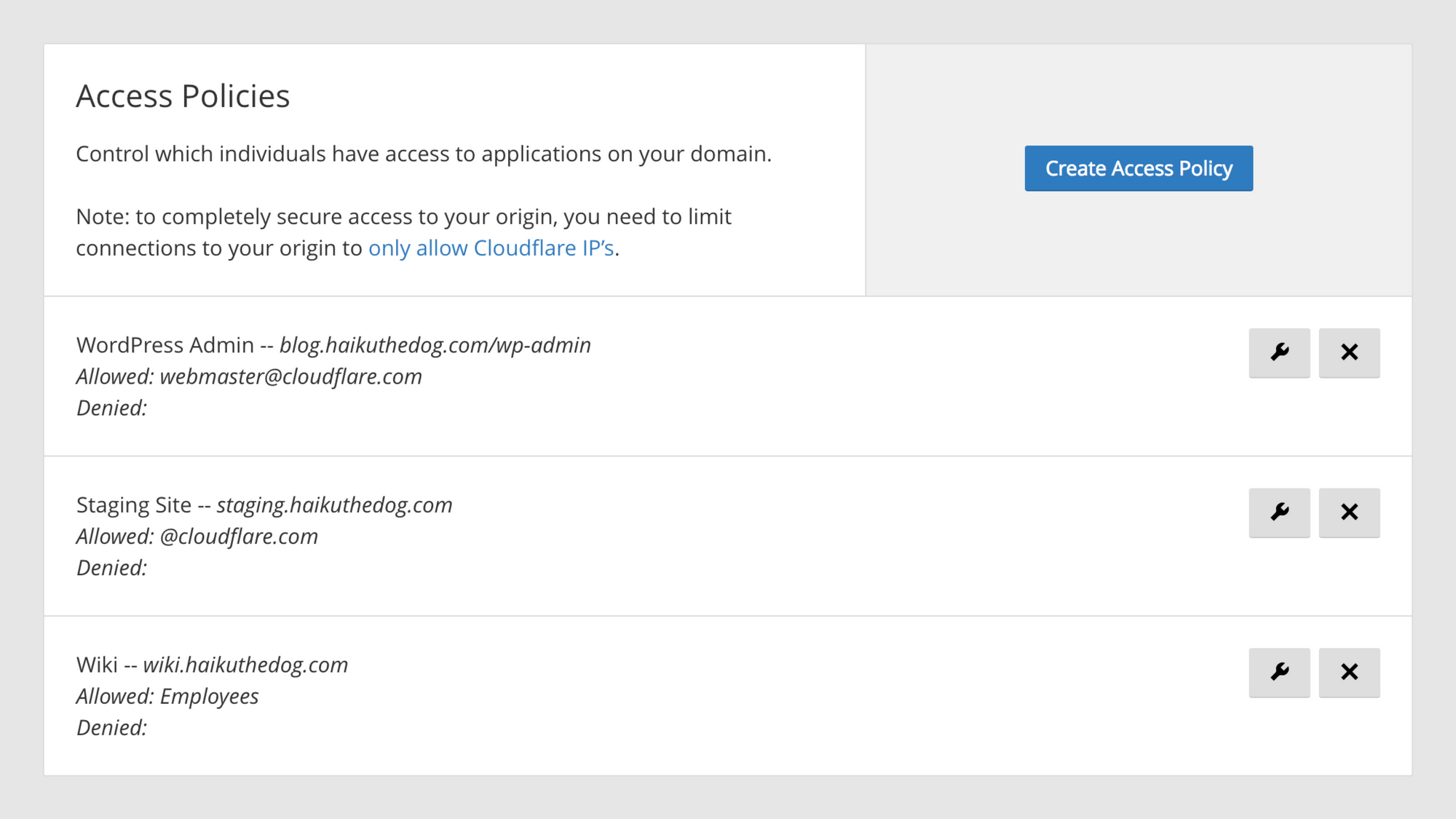Click the Denied line under WordPress Admin
The image size is (1456, 819).
click(x=111, y=408)
